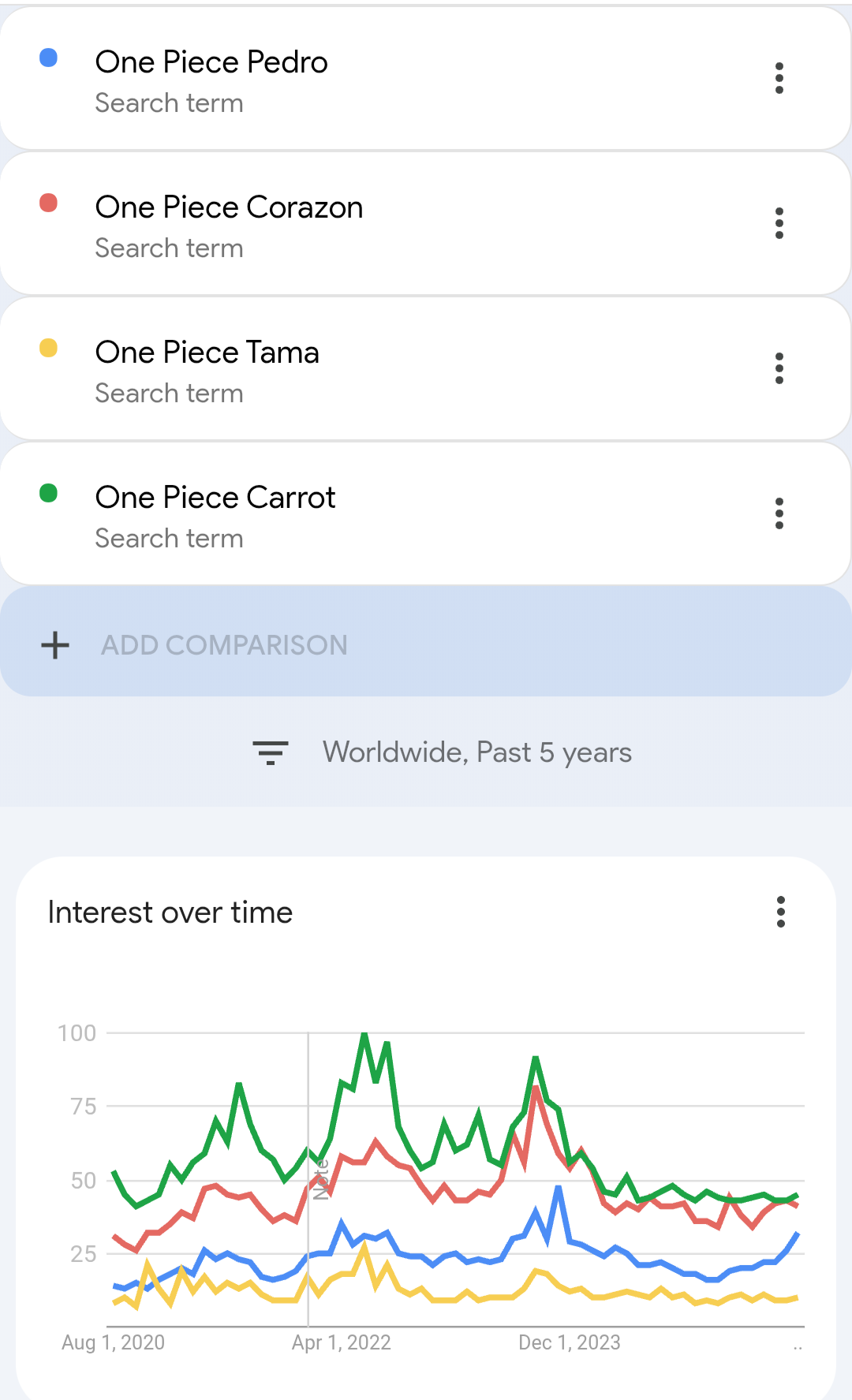The height and width of the screenshot is (1400, 852).
Task: Open options menu for One Piece Carrot
Action: point(779,513)
